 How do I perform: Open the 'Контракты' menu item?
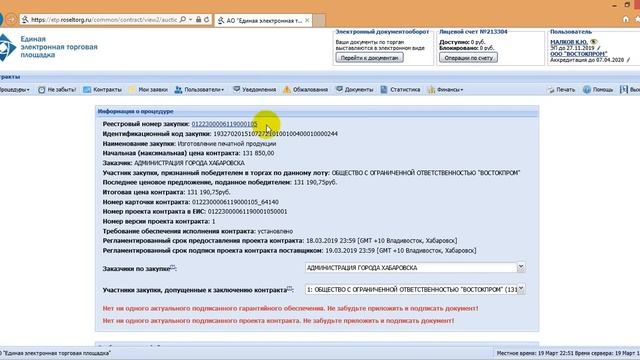click(x=107, y=89)
